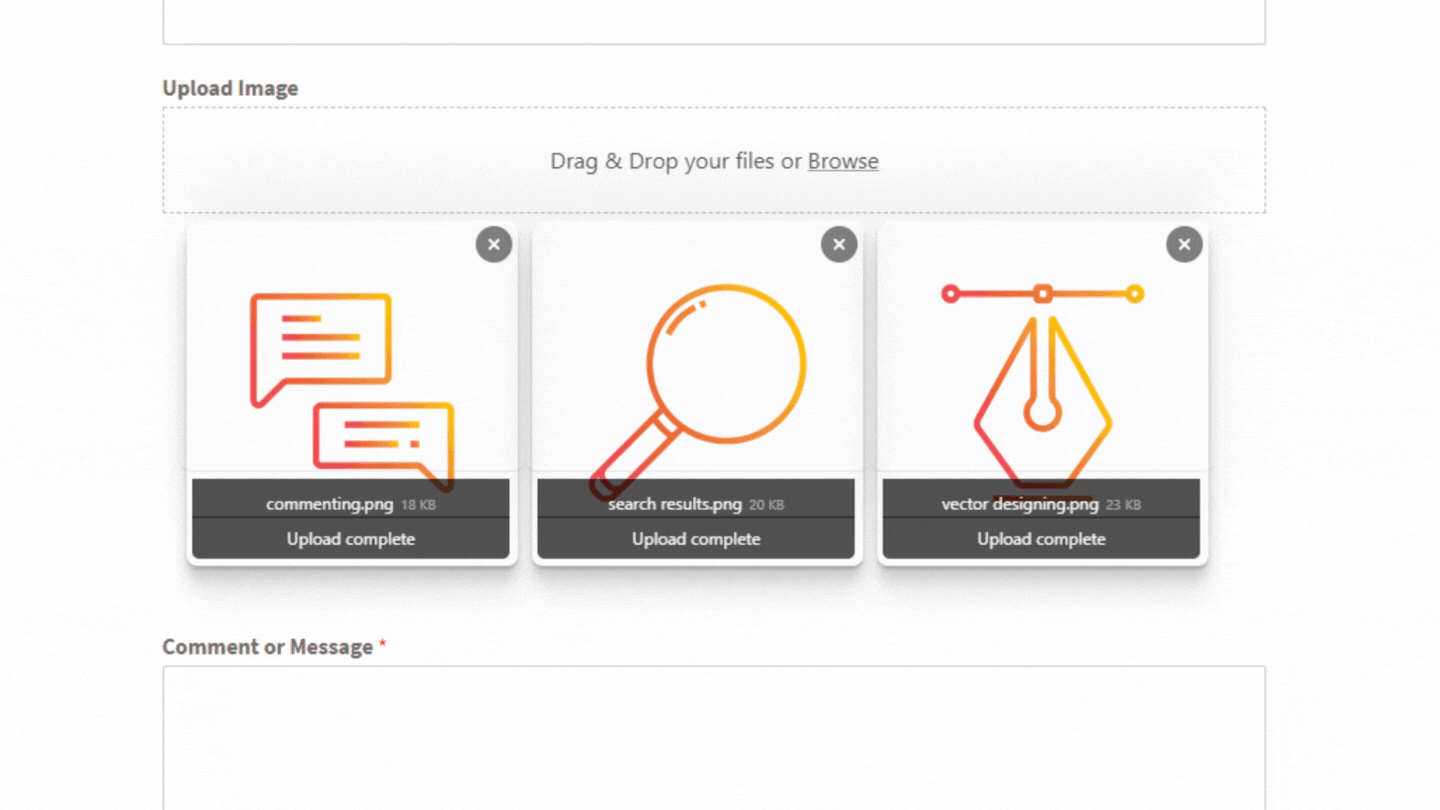Screen dimensions: 1440x810
Task: Click the pen nib vector icon preview
Action: (x=1042, y=392)
